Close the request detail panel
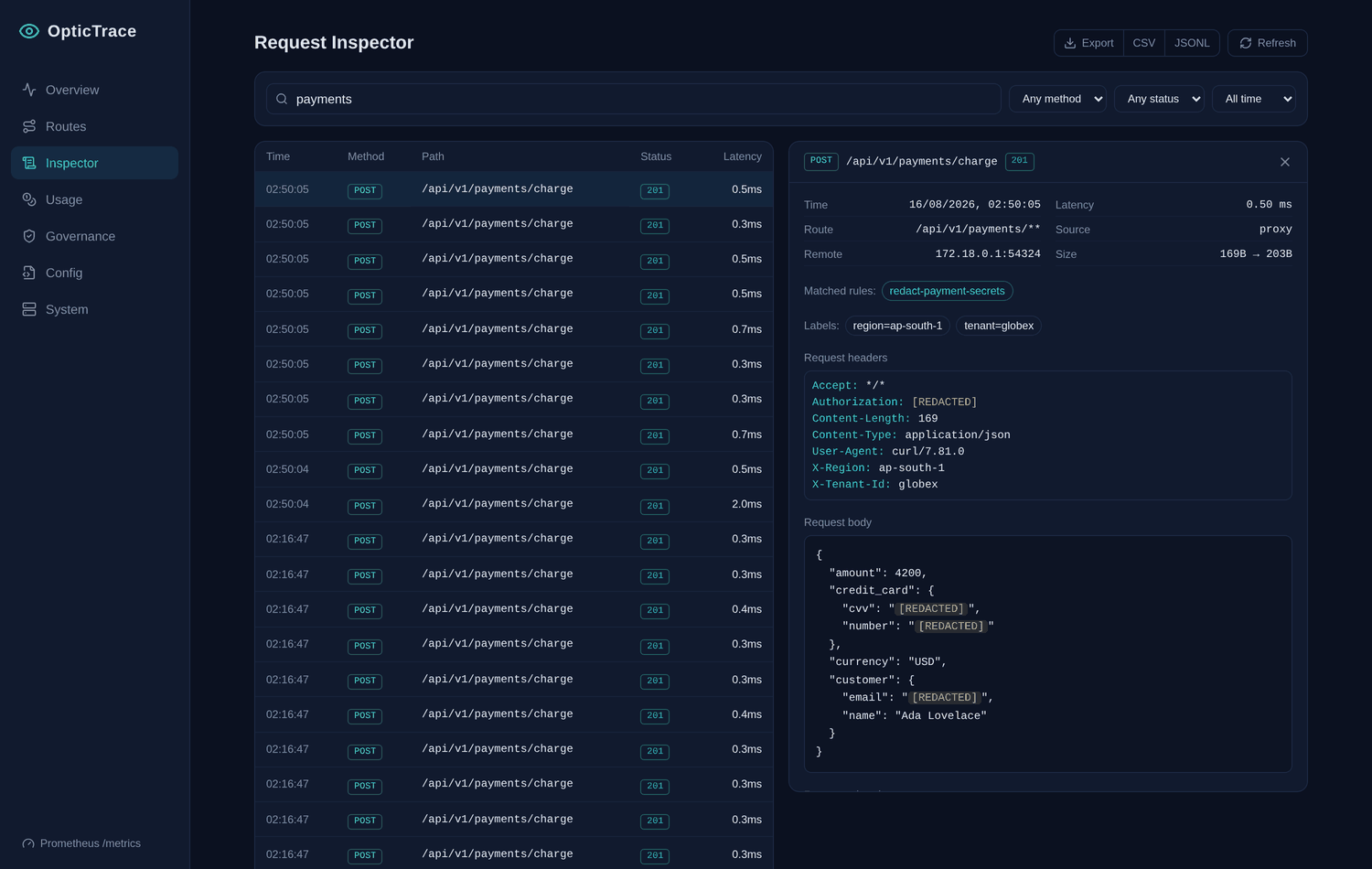This screenshot has height=869, width=1372. point(1285,162)
